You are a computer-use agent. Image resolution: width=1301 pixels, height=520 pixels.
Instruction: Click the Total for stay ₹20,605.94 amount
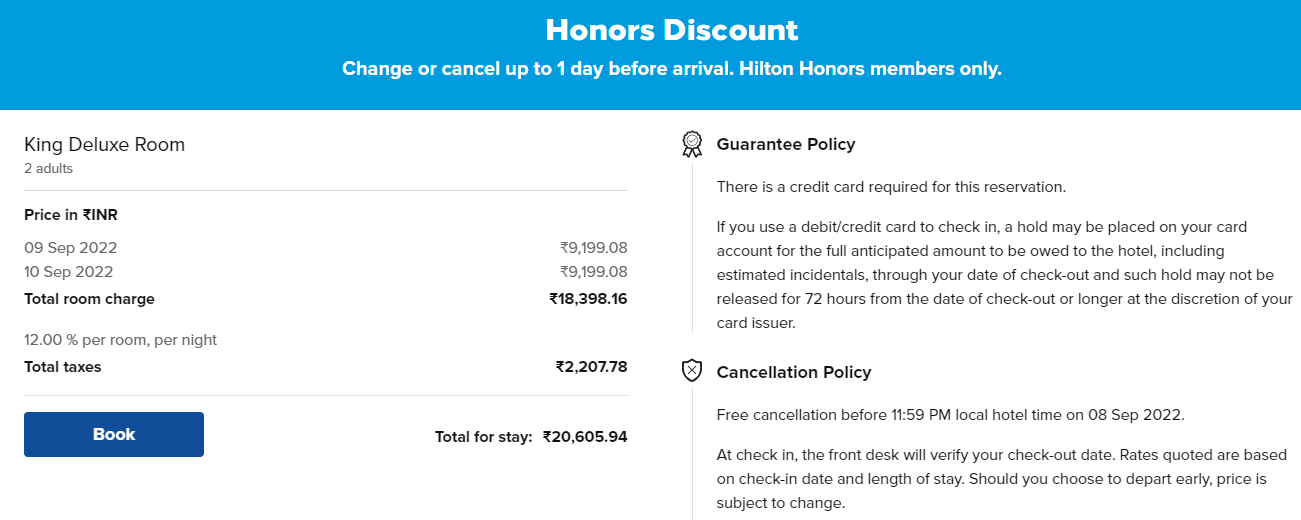pos(585,437)
